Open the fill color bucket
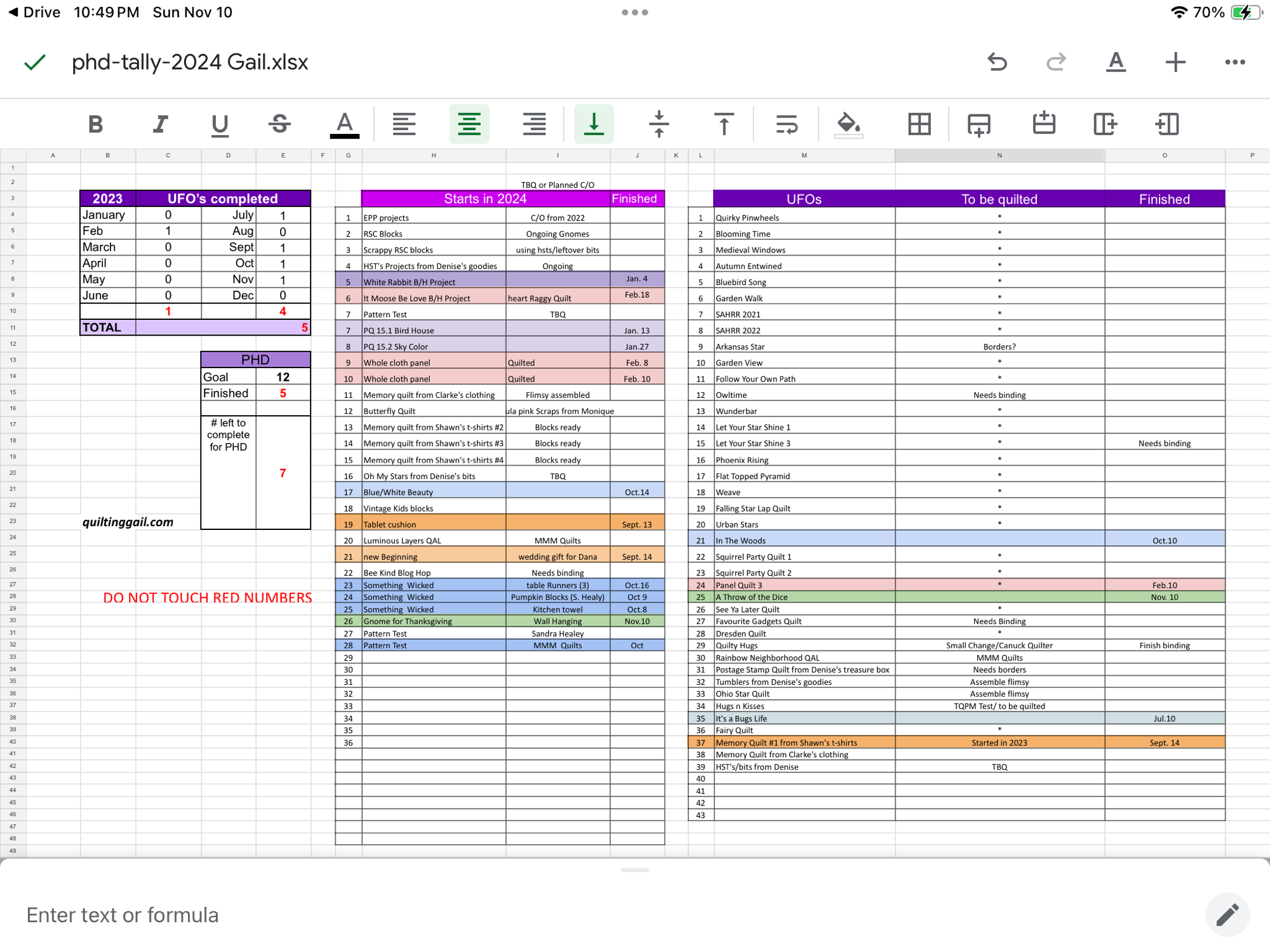1270x952 pixels. point(849,124)
